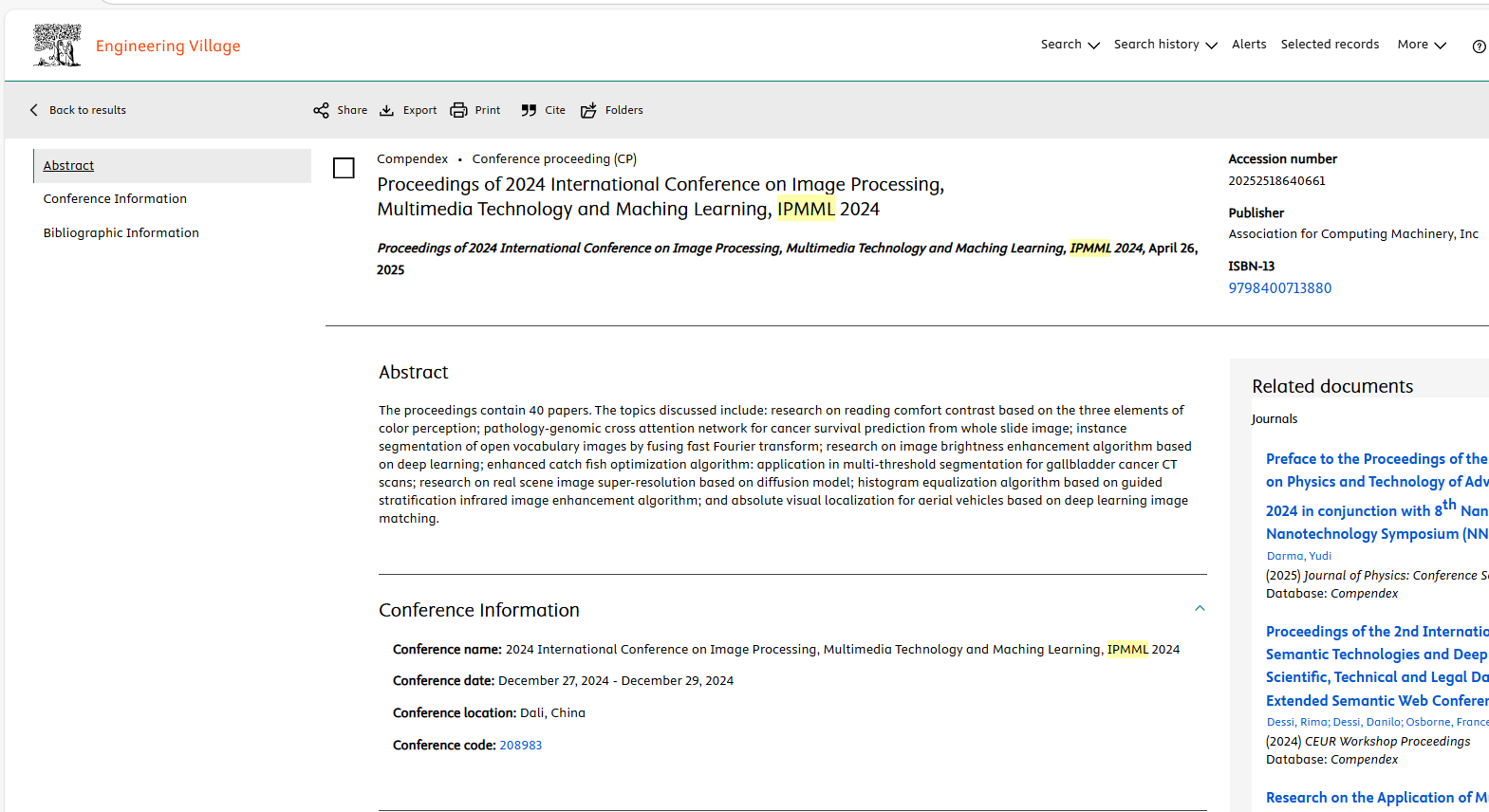Jump to Abstract section in sidebar
Image resolution: width=1489 pixels, height=812 pixels.
pos(68,165)
